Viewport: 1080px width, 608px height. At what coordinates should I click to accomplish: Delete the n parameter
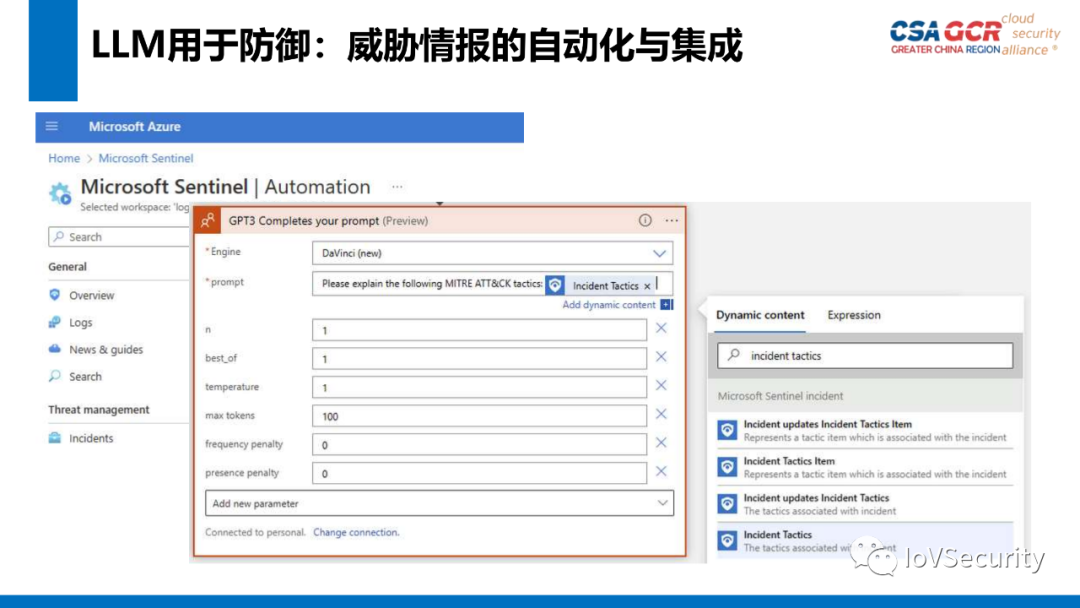(x=661, y=328)
